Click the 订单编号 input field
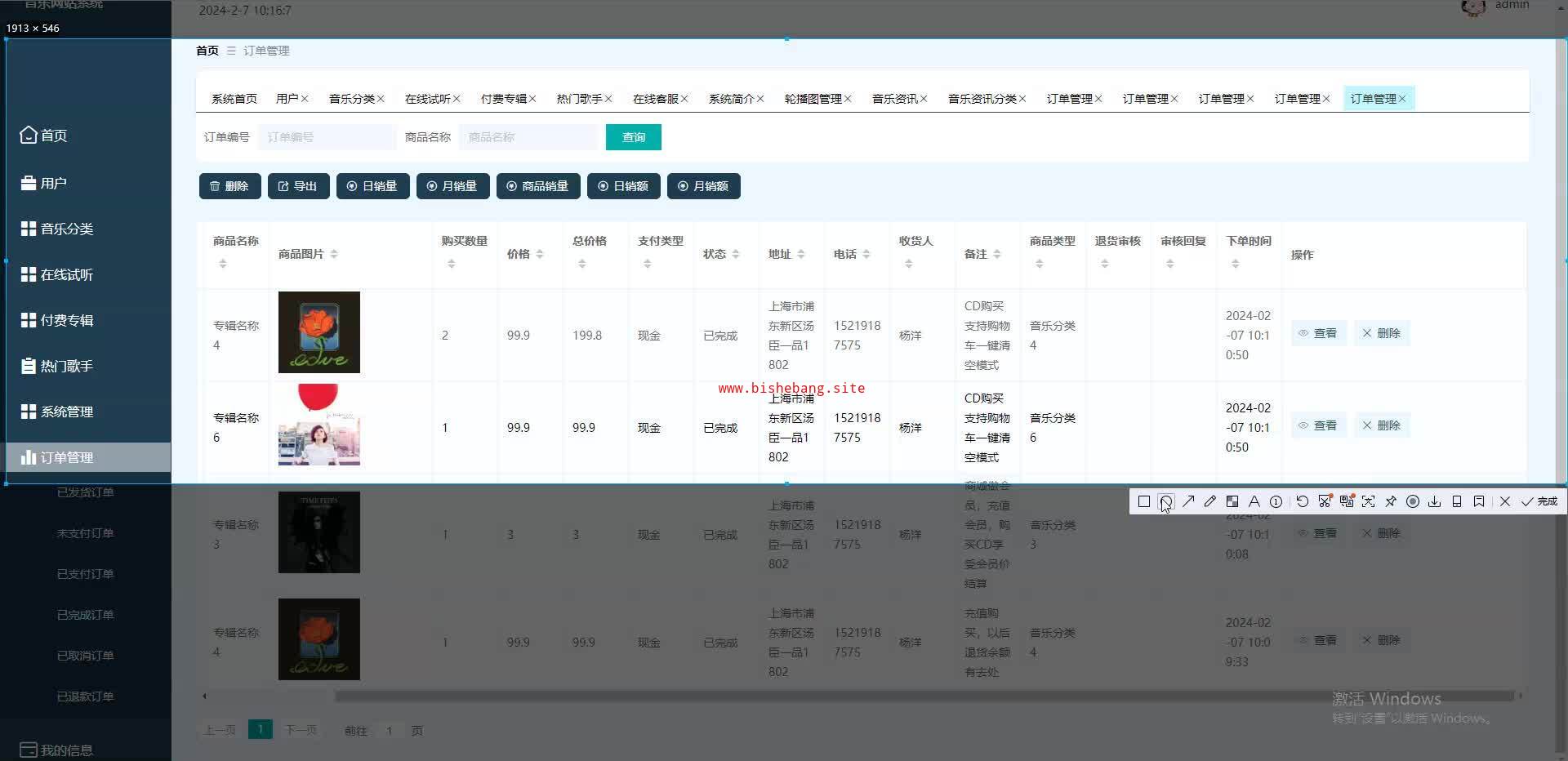The width and height of the screenshot is (1568, 761). [x=327, y=137]
